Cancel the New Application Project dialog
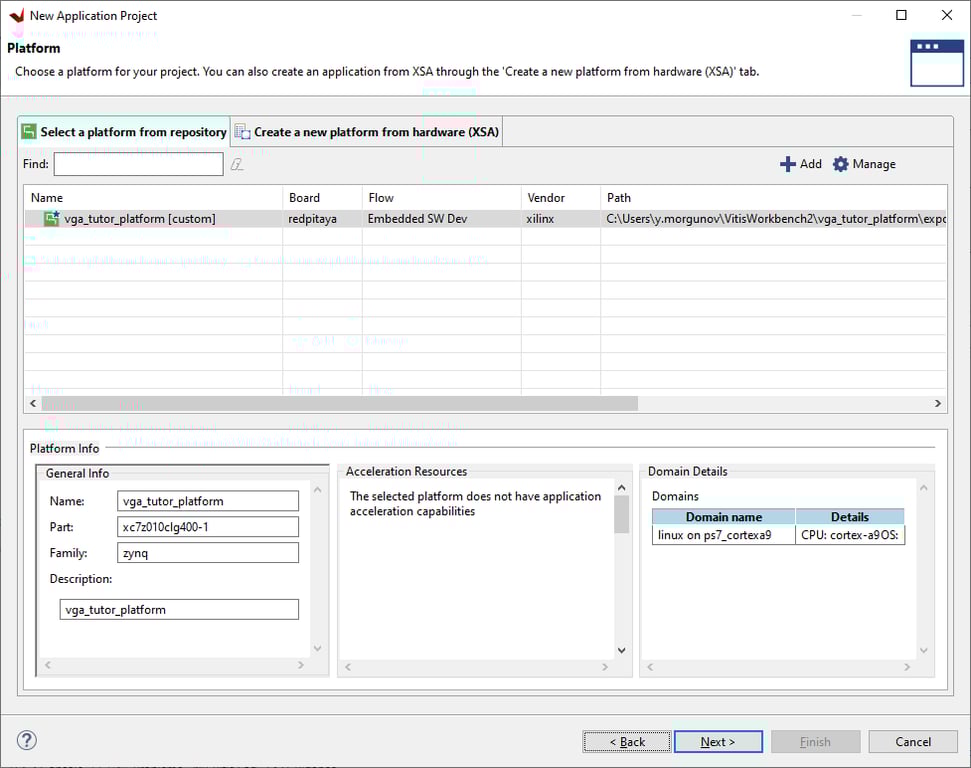This screenshot has height=768, width=971. point(913,741)
